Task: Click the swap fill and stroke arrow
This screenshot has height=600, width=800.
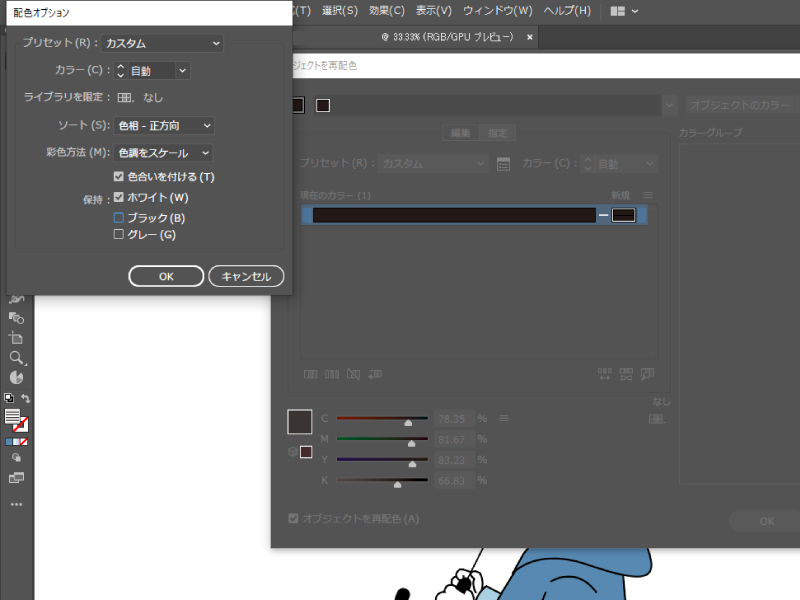Action: pyautogui.click(x=26, y=398)
